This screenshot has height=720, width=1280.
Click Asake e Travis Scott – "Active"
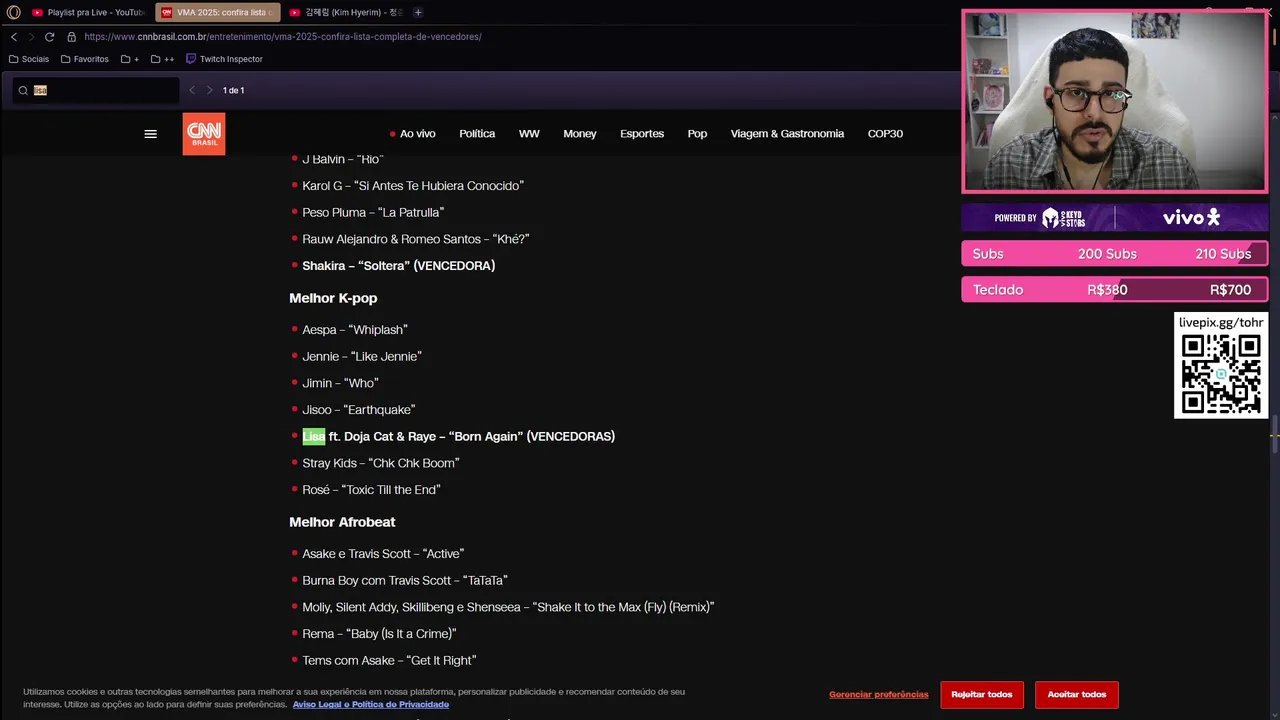(x=383, y=554)
